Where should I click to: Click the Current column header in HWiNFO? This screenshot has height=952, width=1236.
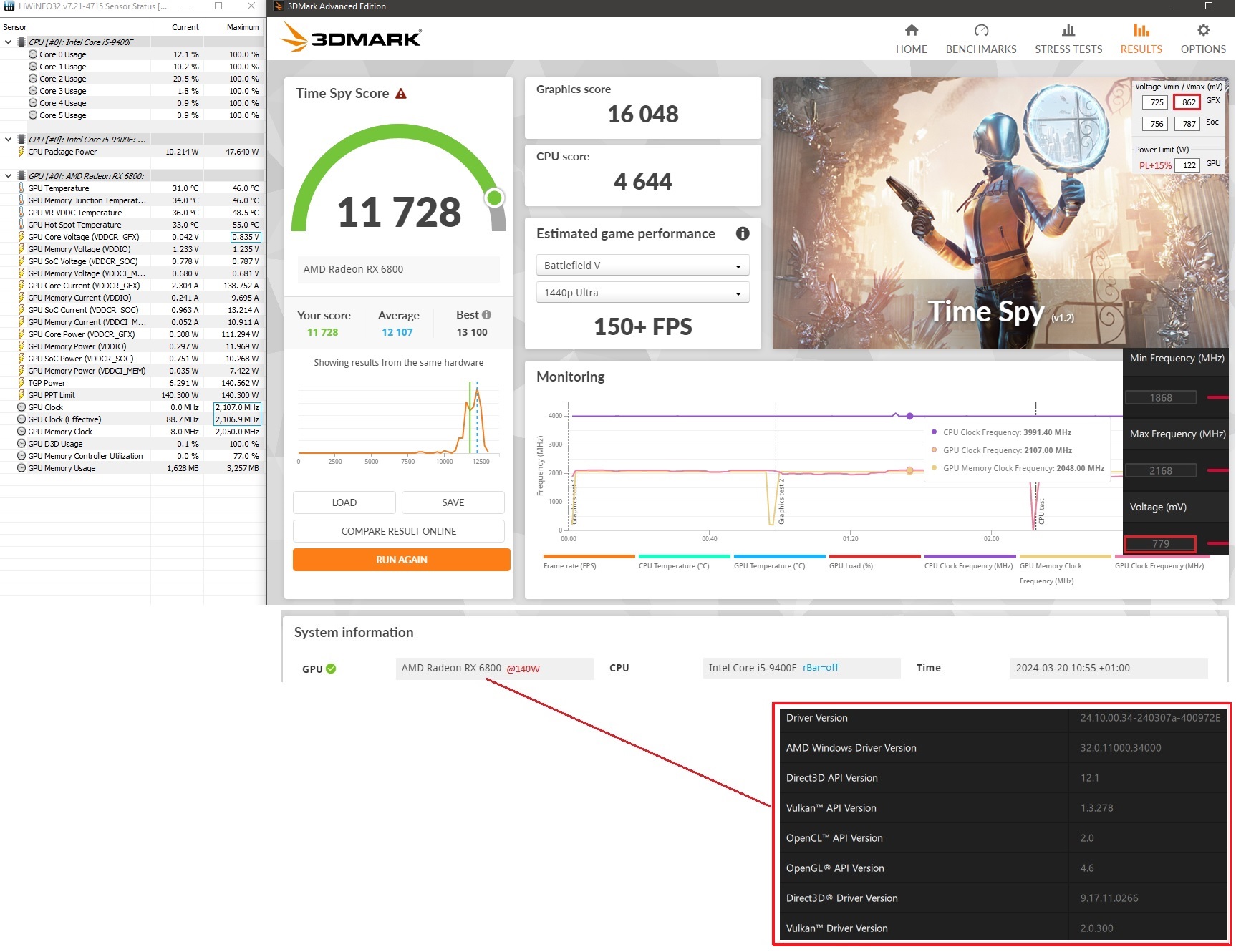(177, 27)
